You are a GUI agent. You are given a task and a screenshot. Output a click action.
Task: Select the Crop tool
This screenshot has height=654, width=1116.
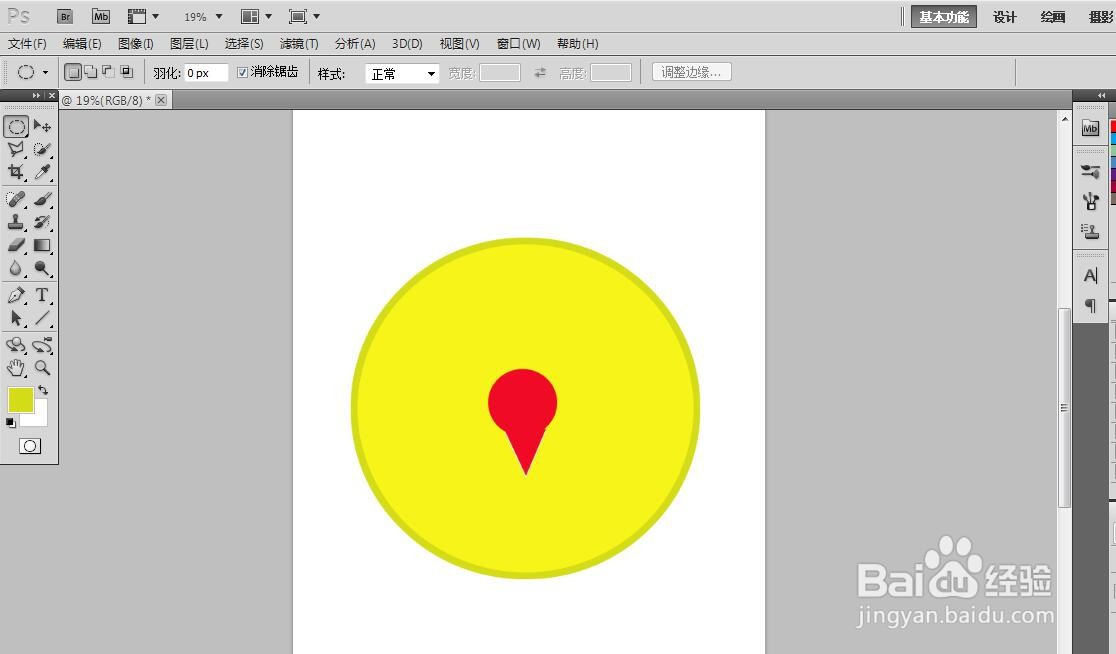tap(16, 172)
